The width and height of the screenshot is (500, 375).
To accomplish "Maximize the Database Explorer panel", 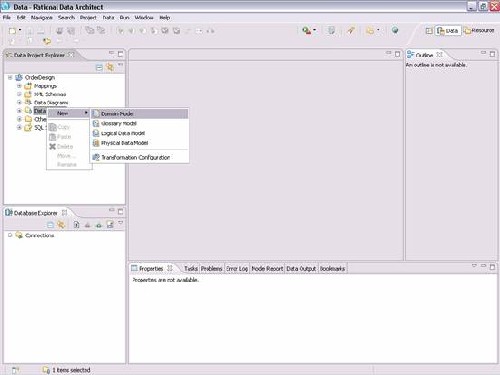I will click(x=121, y=211).
